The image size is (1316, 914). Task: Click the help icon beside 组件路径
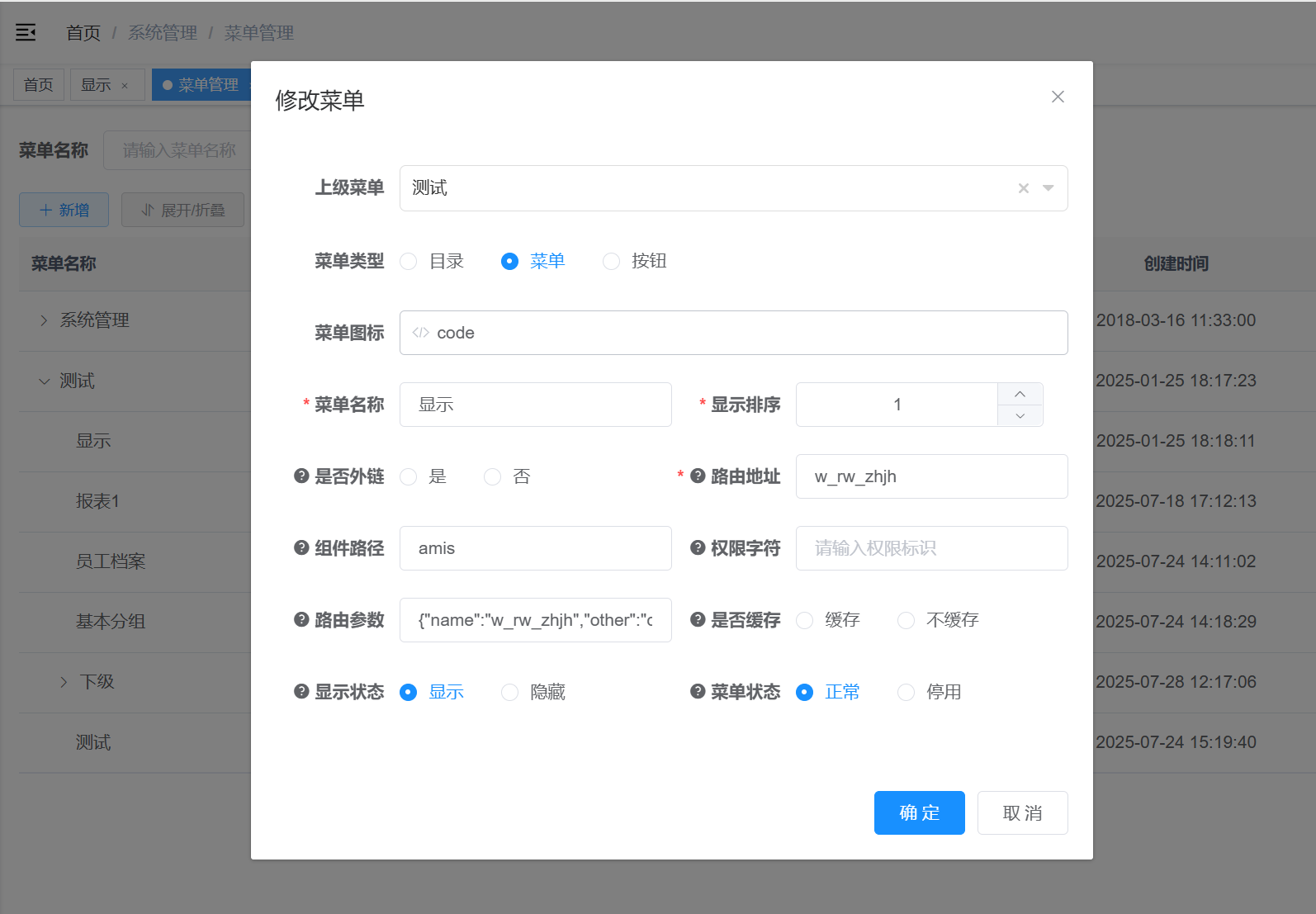301,548
